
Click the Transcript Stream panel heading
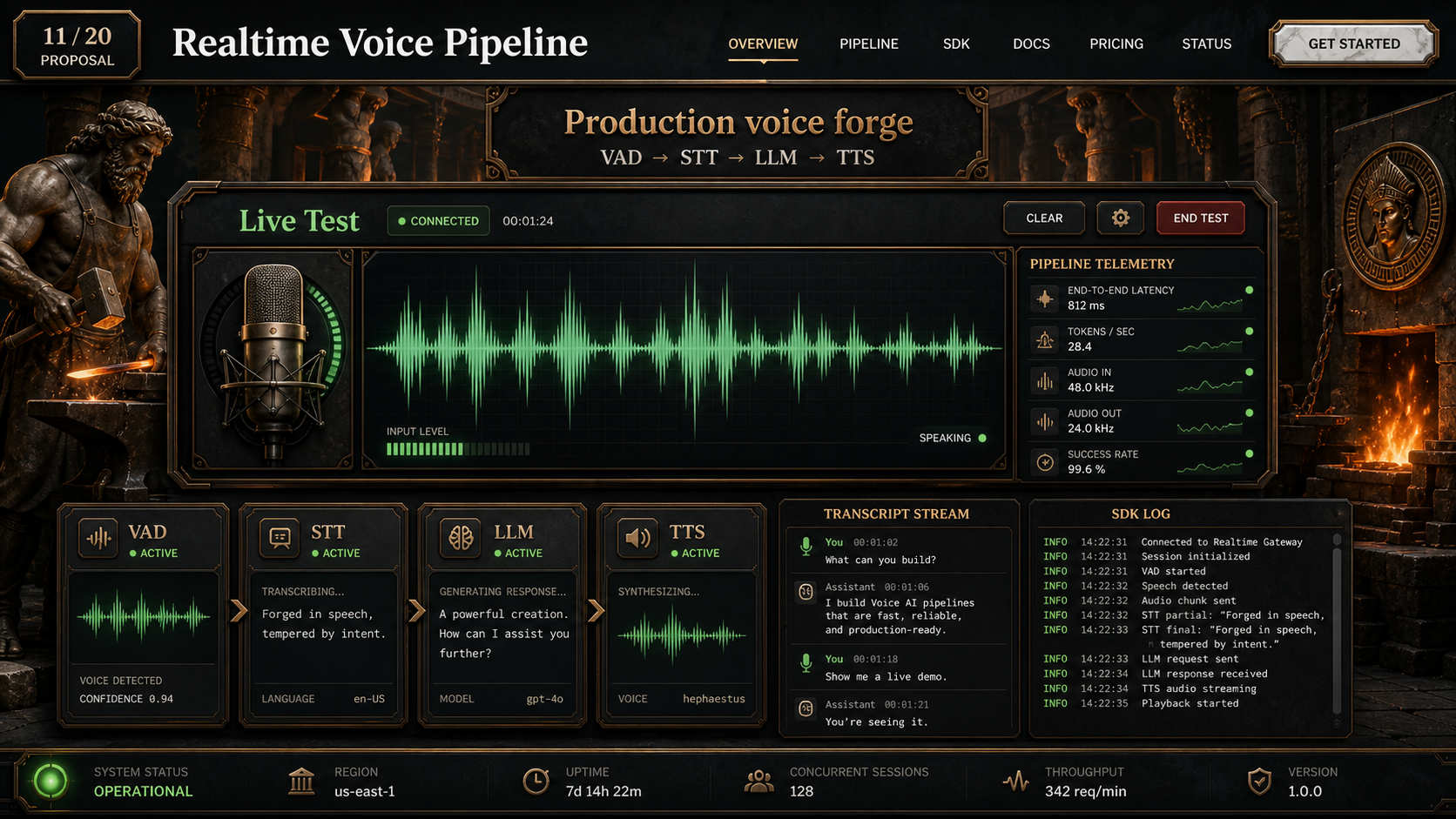coord(896,514)
